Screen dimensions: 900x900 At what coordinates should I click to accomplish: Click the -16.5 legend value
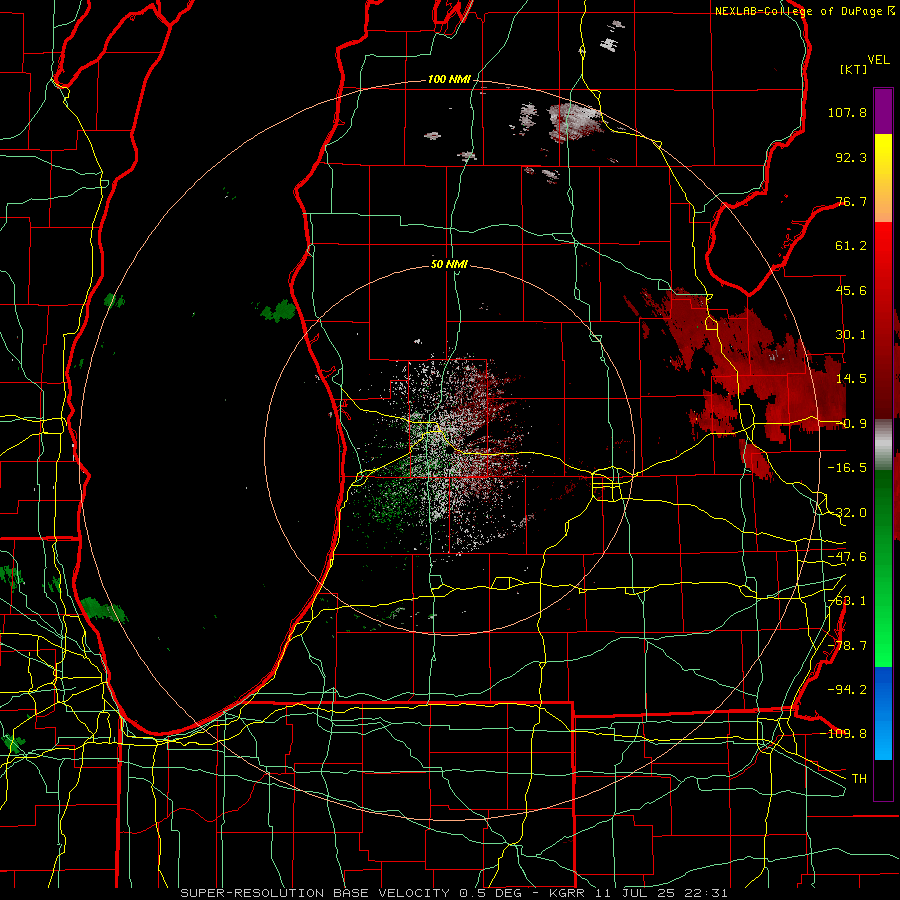pyautogui.click(x=847, y=468)
